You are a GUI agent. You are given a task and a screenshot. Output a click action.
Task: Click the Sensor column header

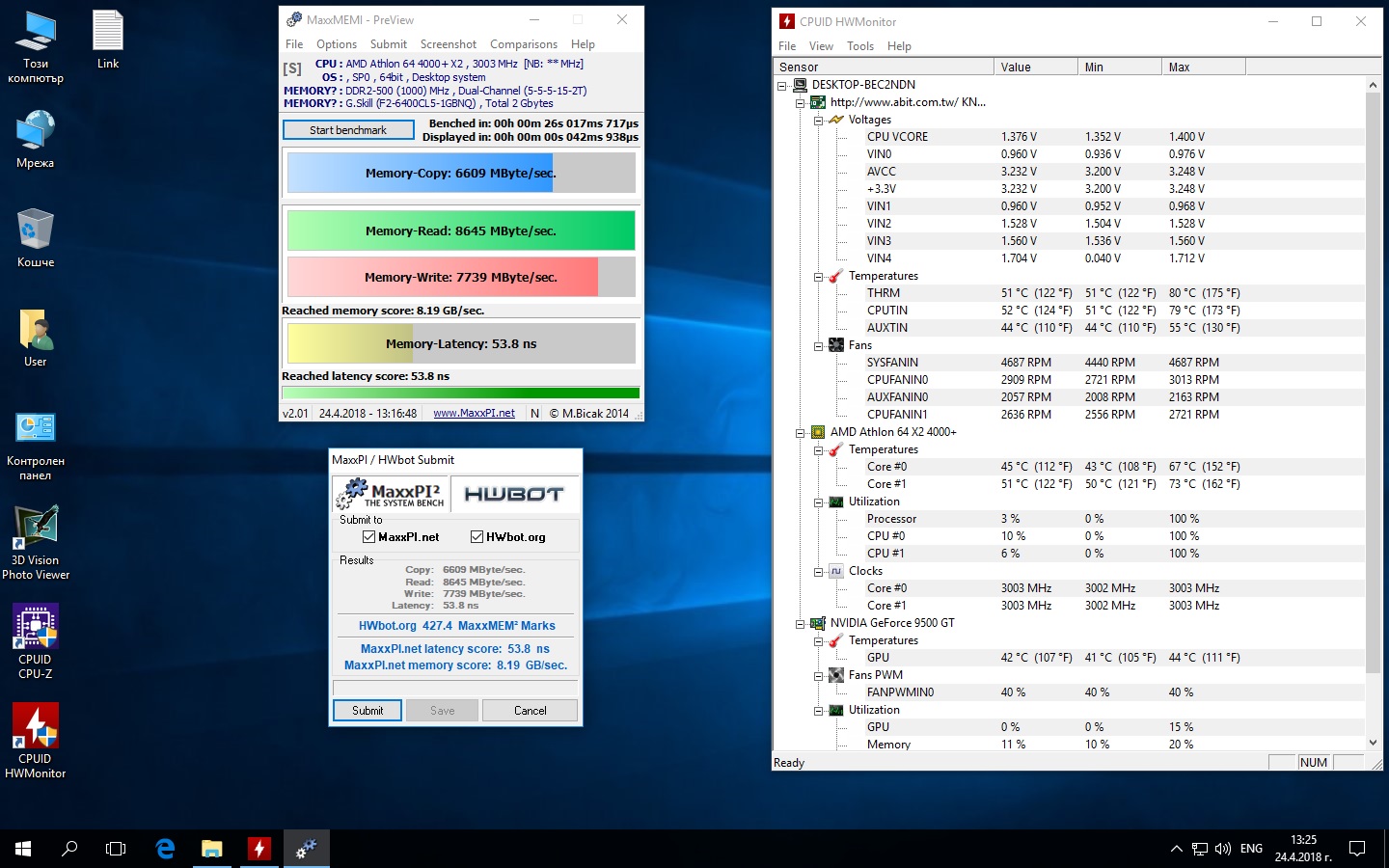[884, 67]
